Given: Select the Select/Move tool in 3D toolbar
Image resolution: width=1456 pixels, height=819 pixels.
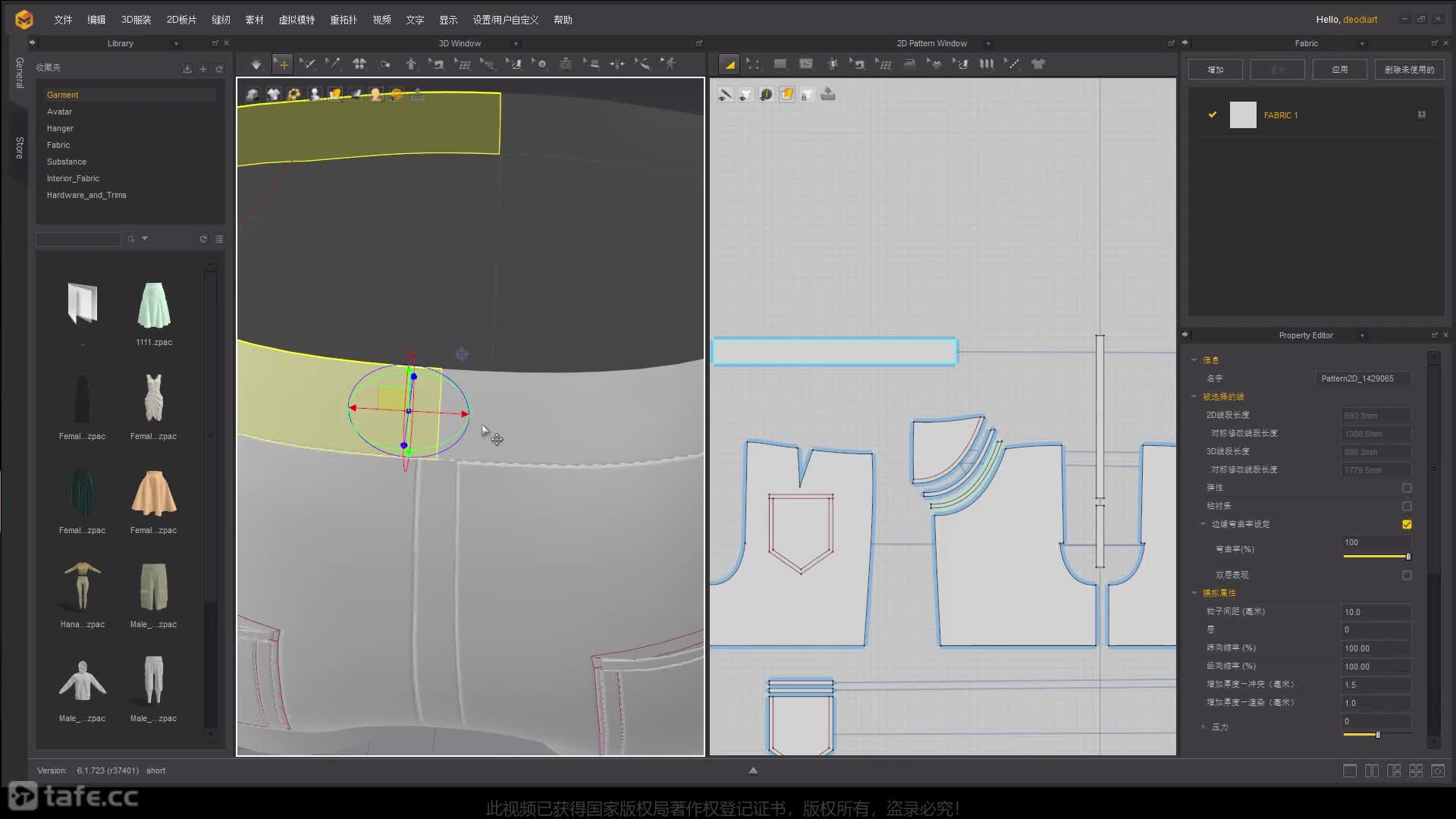Looking at the screenshot, I should click(282, 64).
